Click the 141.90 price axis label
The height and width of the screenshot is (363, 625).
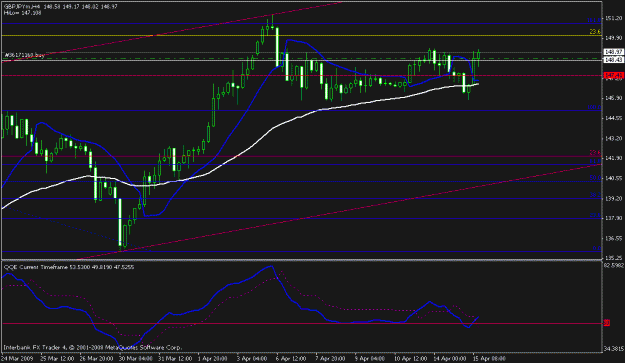pyautogui.click(x=613, y=158)
